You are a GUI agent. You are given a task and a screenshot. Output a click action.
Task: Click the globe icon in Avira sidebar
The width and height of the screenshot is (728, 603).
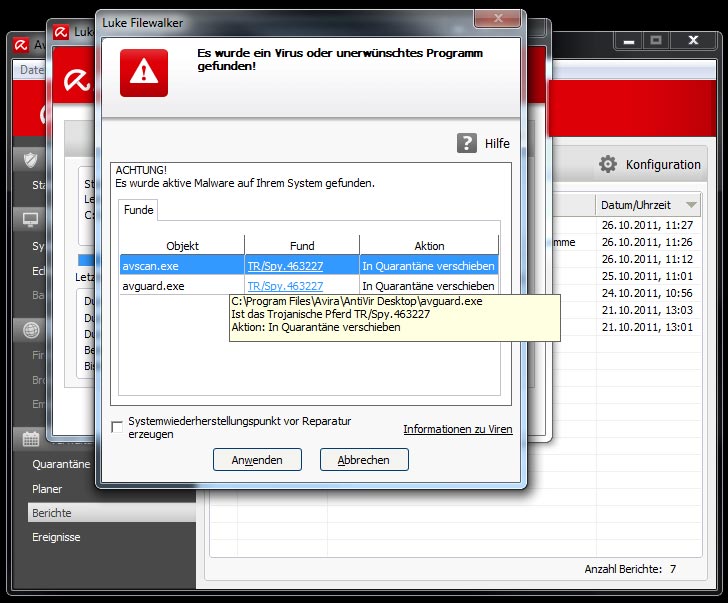(x=31, y=331)
